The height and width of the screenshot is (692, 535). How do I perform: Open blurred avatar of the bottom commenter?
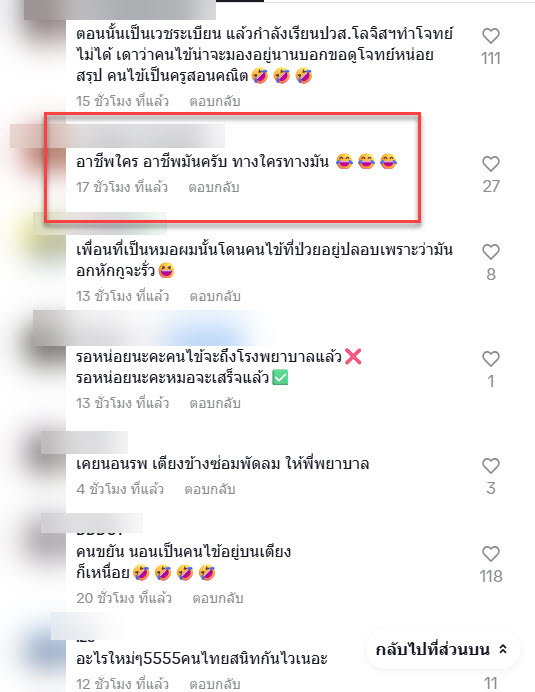(x=40, y=653)
